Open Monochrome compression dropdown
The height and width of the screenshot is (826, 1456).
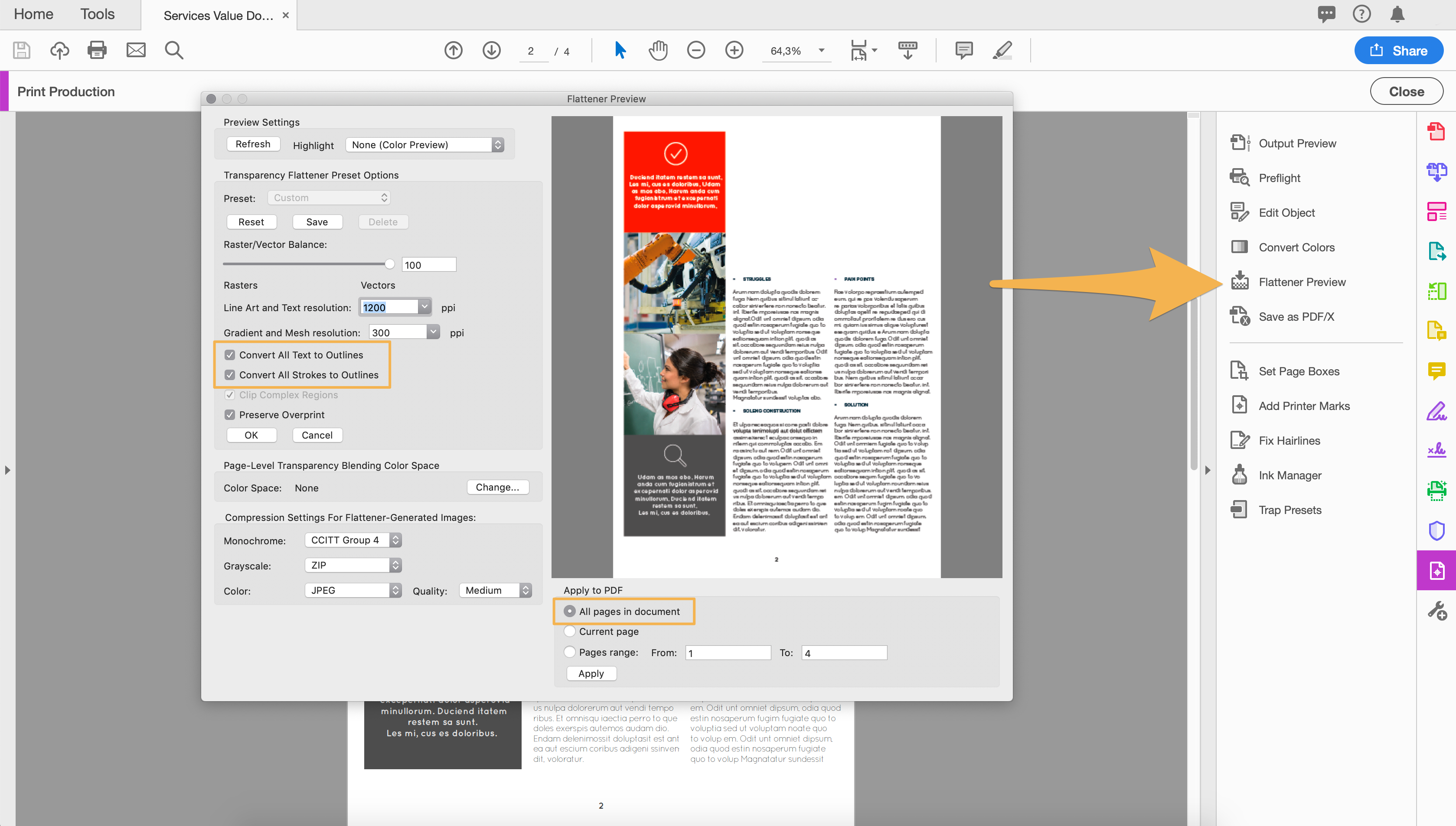[353, 540]
